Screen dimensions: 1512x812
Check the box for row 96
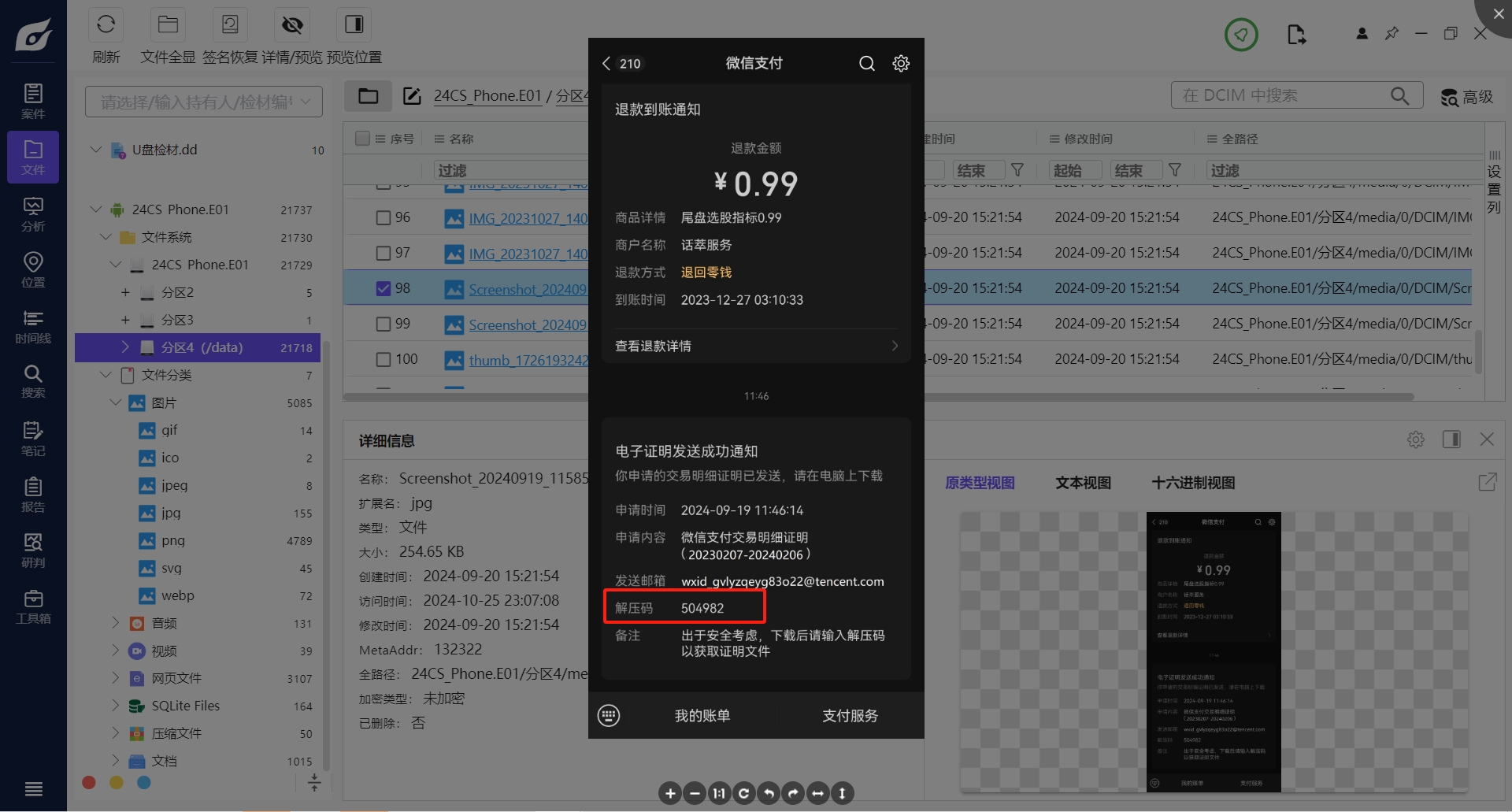[384, 217]
